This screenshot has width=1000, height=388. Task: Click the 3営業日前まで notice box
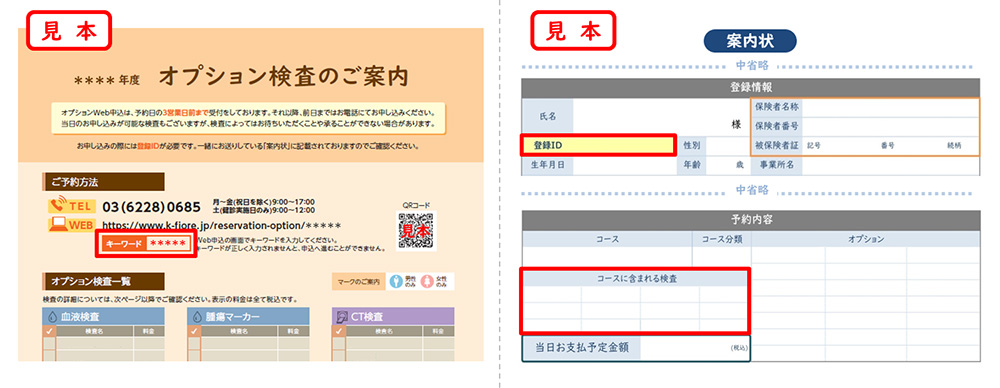pos(249,117)
